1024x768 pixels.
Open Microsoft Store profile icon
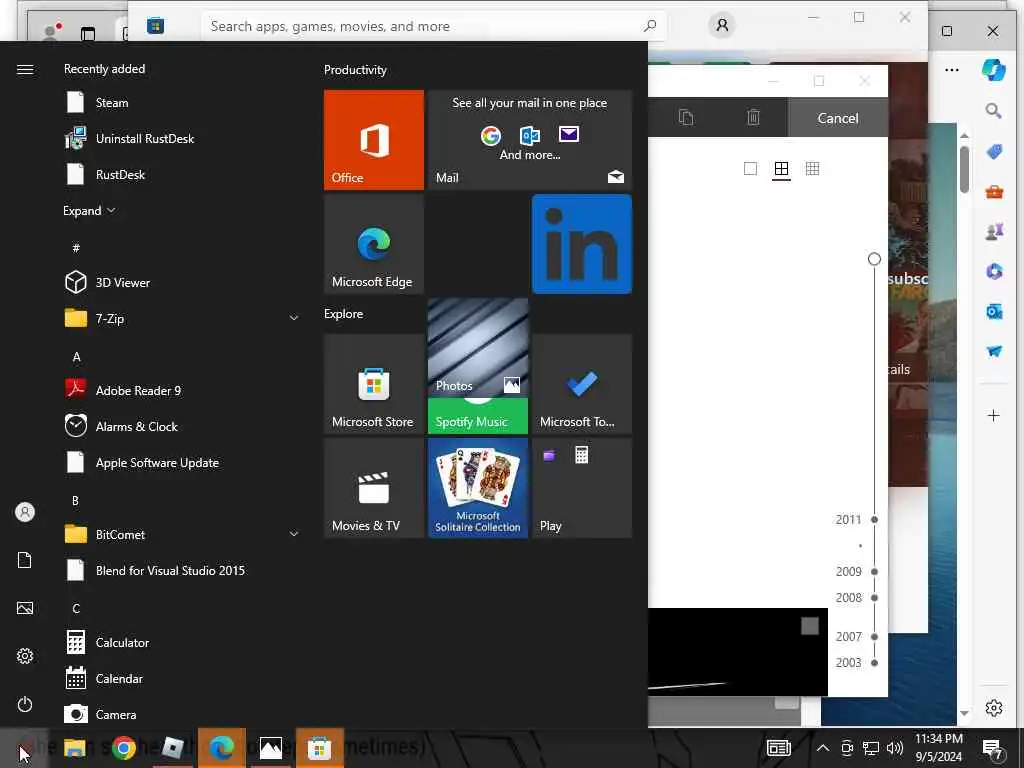722,25
